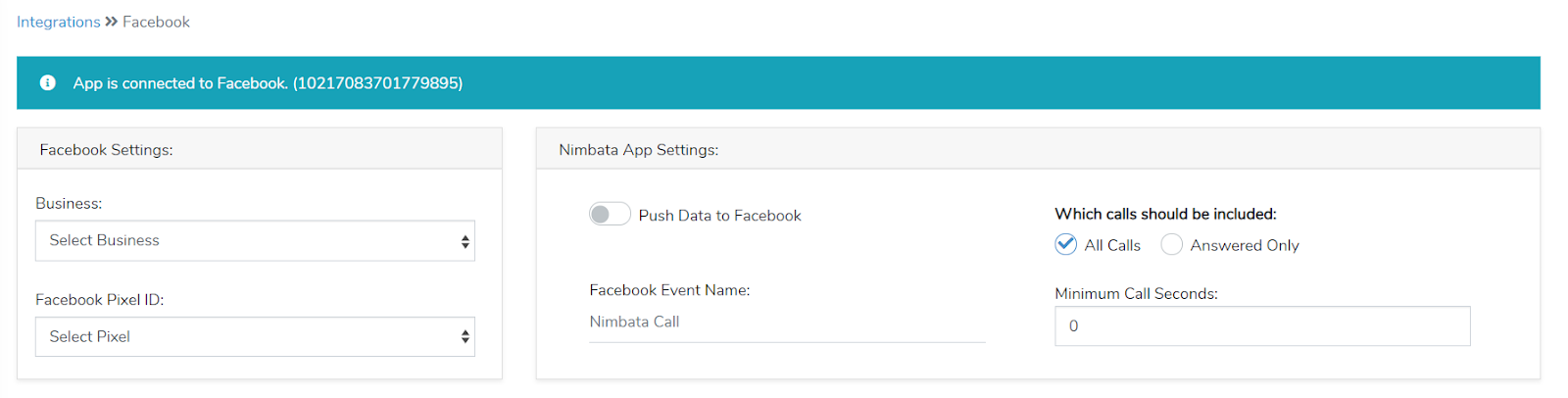Click the up-down arrow icon on Pixel selector
The height and width of the screenshot is (398, 1568).
pyautogui.click(x=465, y=337)
